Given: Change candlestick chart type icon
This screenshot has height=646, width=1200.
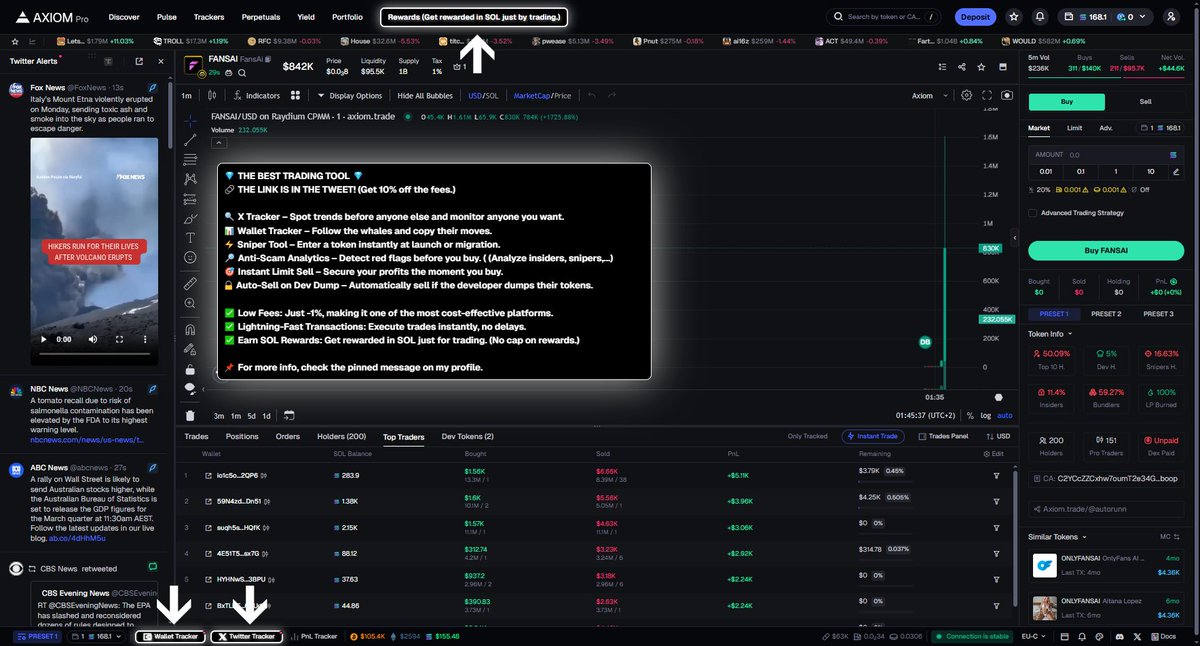Looking at the screenshot, I should (212, 96).
